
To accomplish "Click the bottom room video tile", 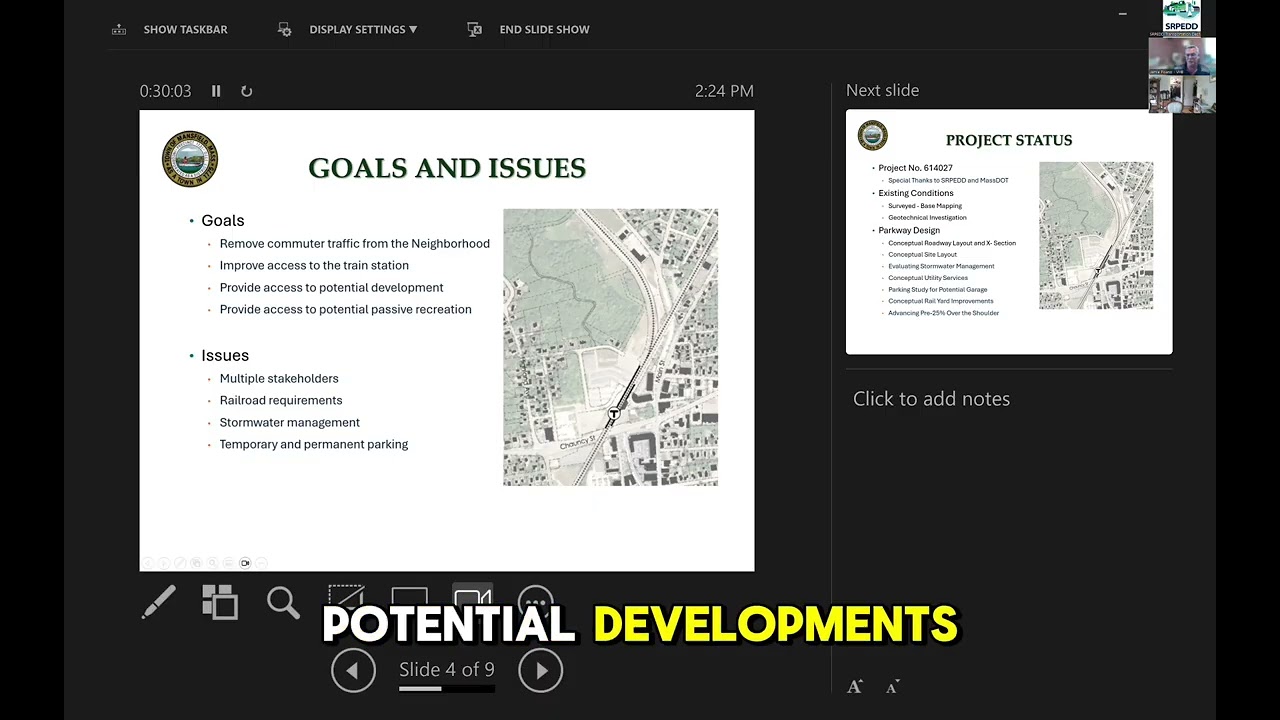I will 1182,94.
